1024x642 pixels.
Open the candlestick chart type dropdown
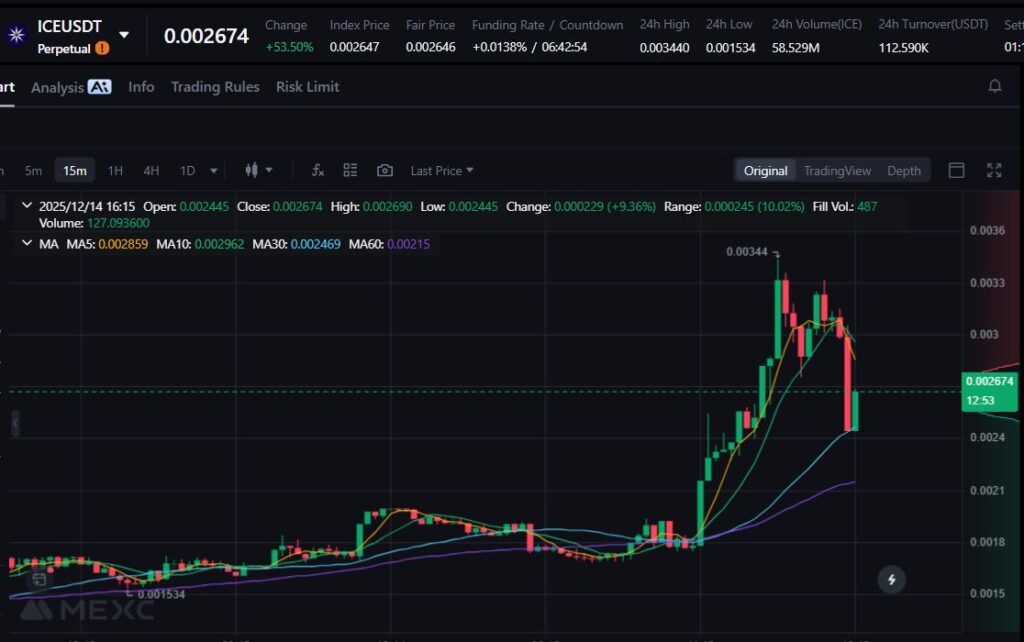258,171
